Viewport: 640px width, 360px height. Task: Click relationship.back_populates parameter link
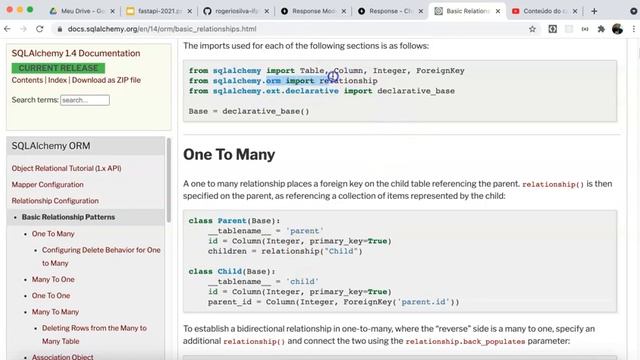click(x=465, y=341)
